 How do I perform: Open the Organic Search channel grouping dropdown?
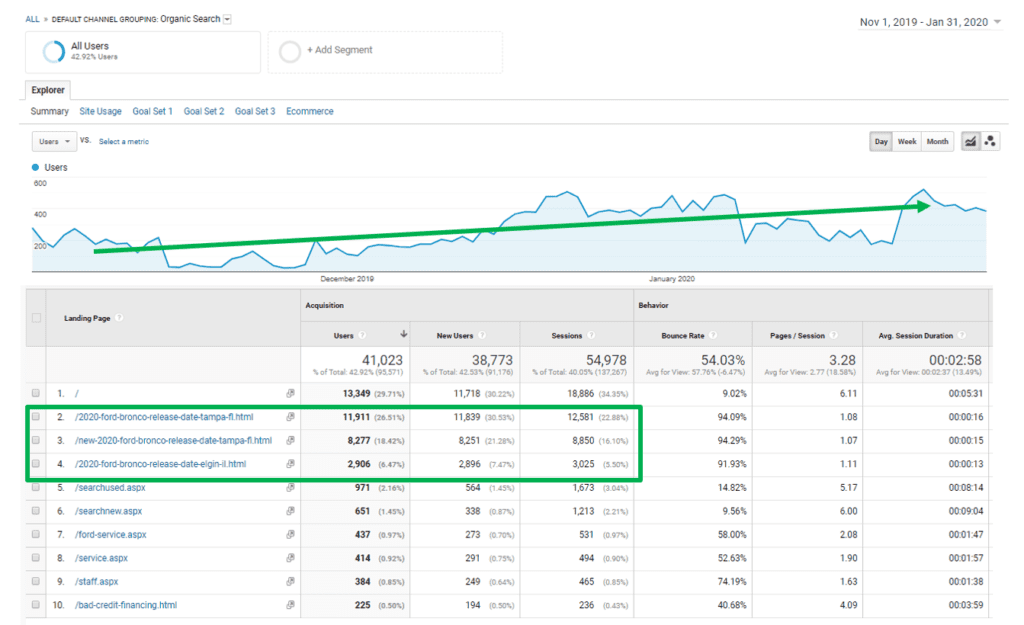tap(227, 19)
